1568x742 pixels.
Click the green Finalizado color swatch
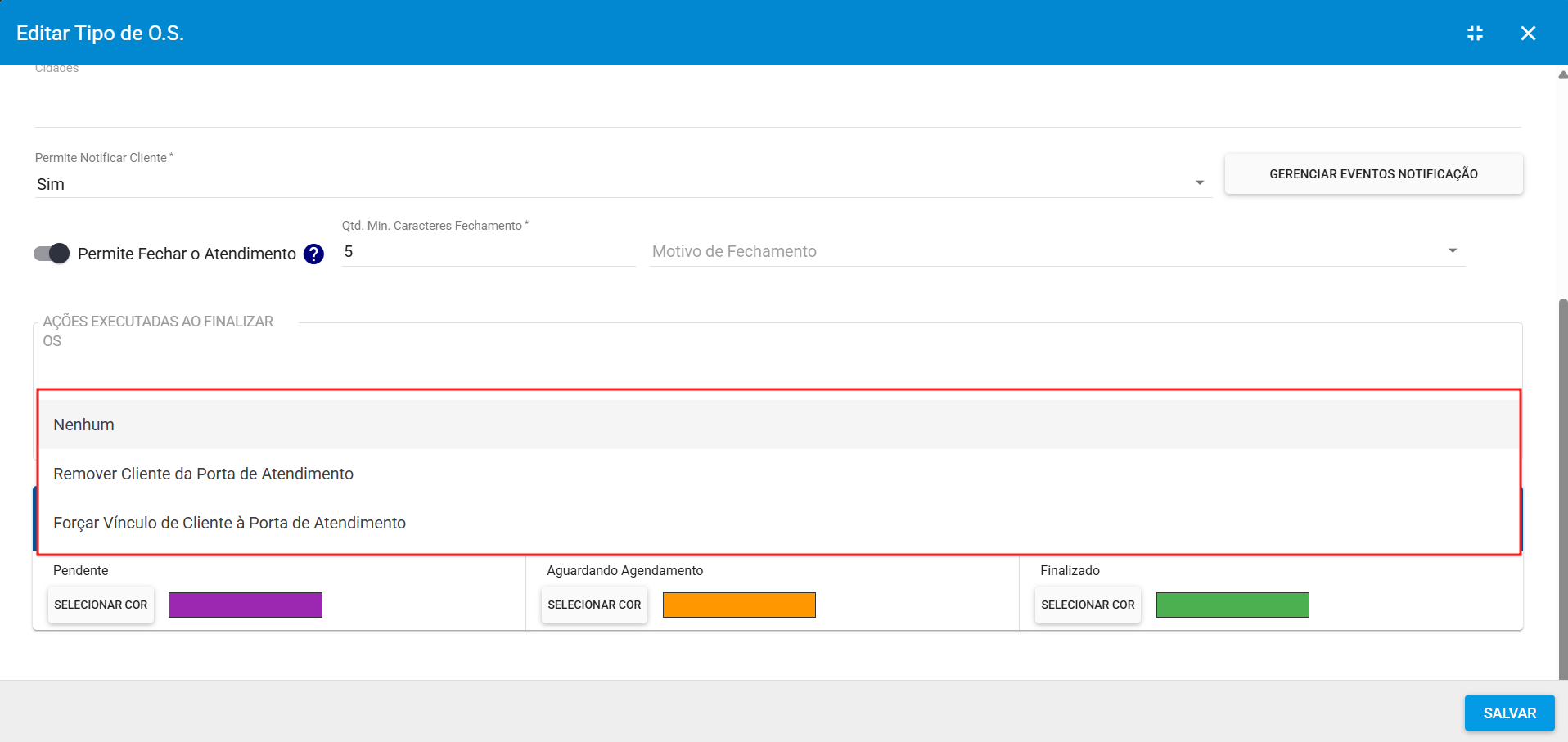coord(1232,605)
